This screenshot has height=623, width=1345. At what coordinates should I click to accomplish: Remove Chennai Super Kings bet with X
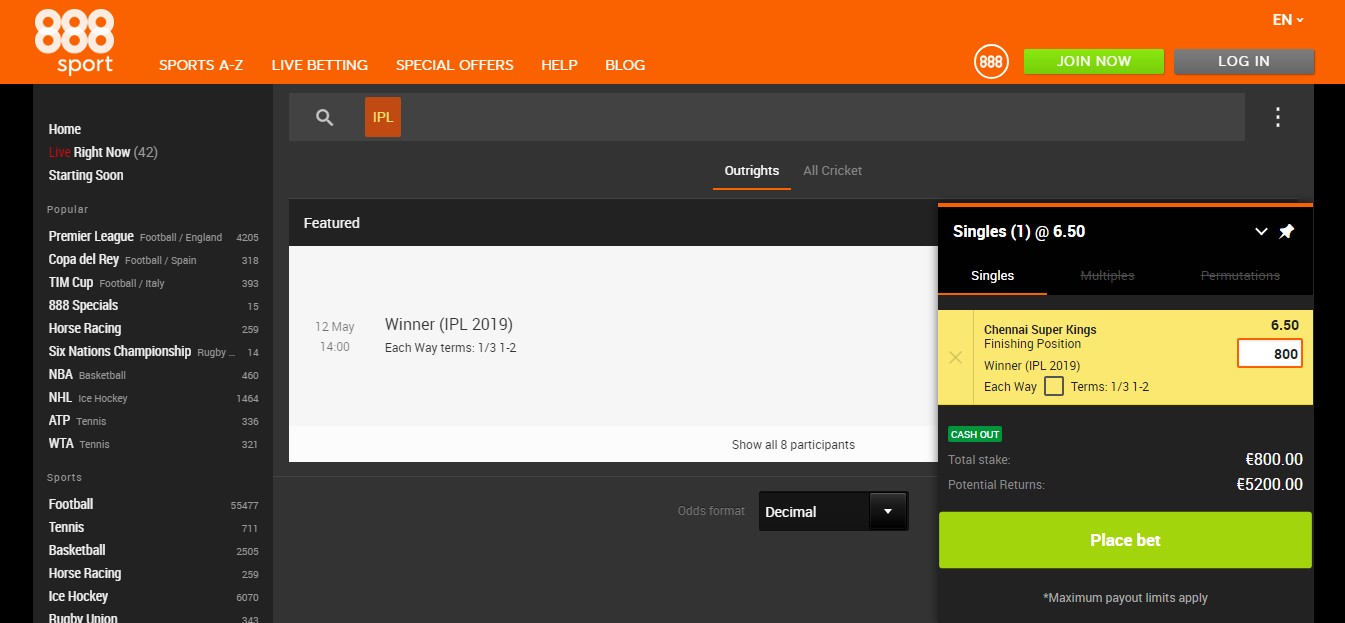click(956, 357)
